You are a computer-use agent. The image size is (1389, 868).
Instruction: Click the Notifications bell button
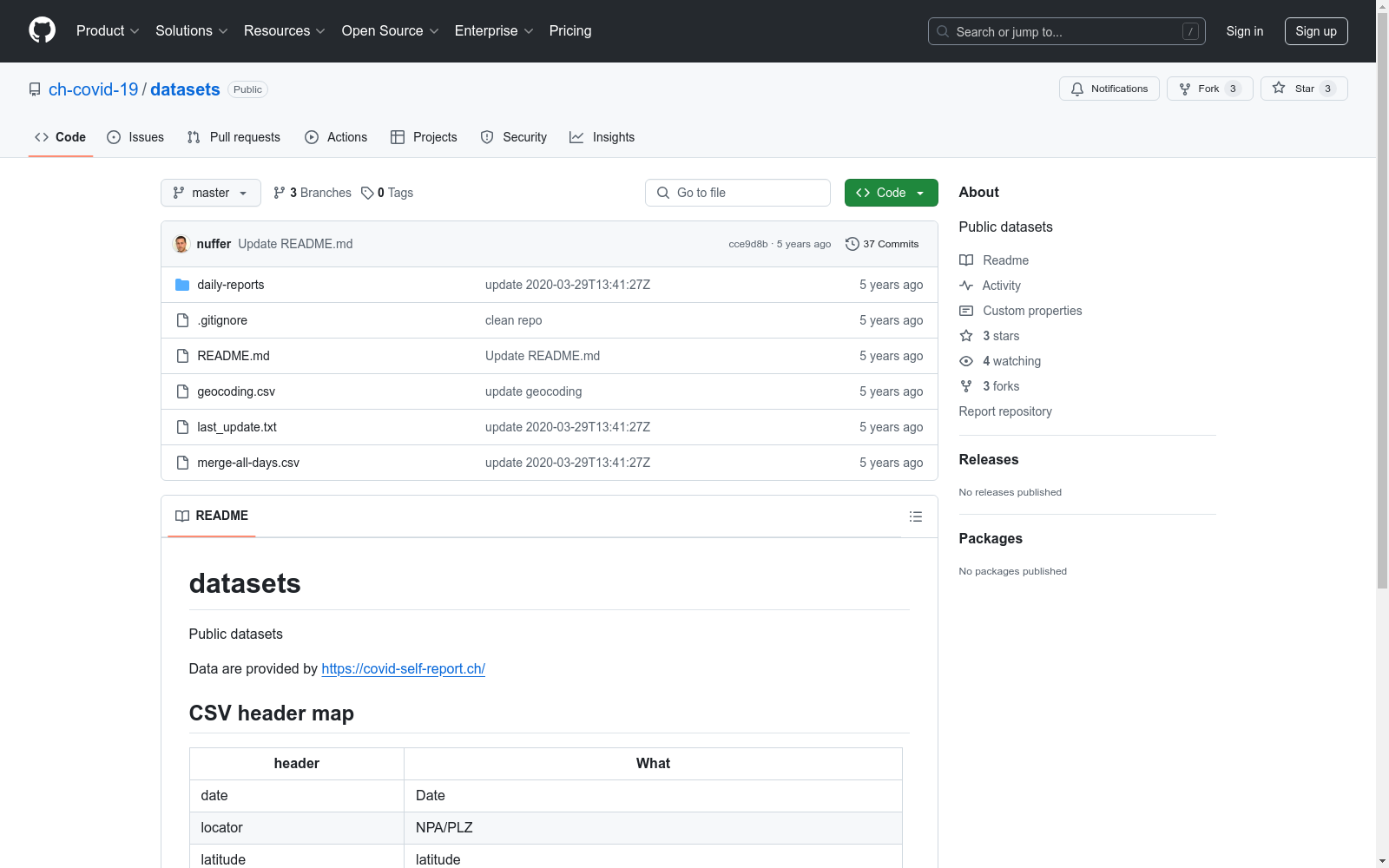click(x=1109, y=89)
